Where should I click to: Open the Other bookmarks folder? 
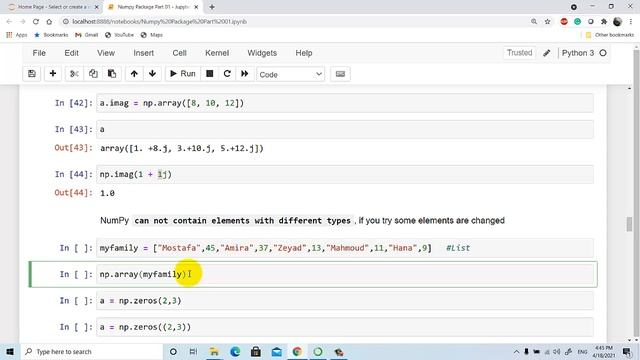[x=610, y=35]
